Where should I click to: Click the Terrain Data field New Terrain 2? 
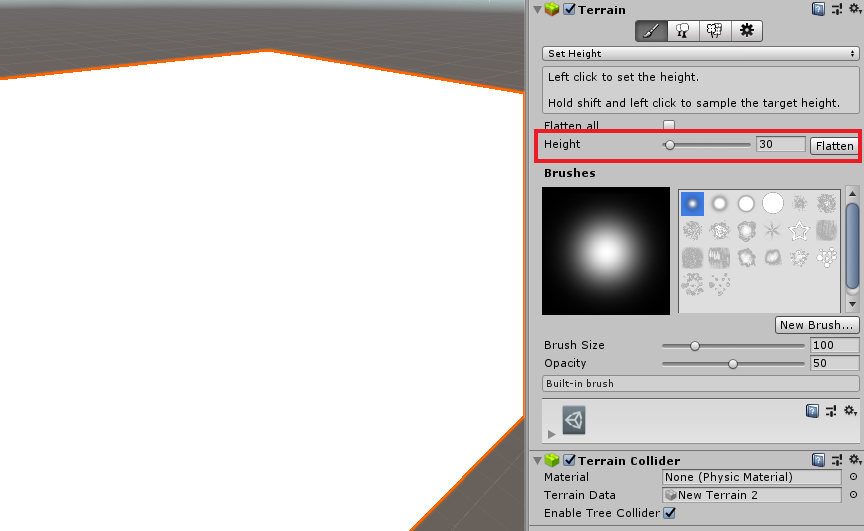coord(752,495)
